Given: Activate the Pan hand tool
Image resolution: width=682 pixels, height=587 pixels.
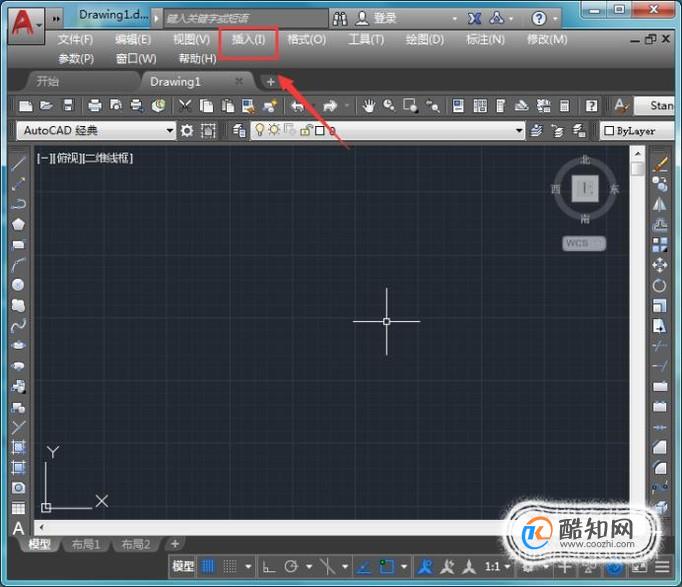Looking at the screenshot, I should [x=368, y=106].
